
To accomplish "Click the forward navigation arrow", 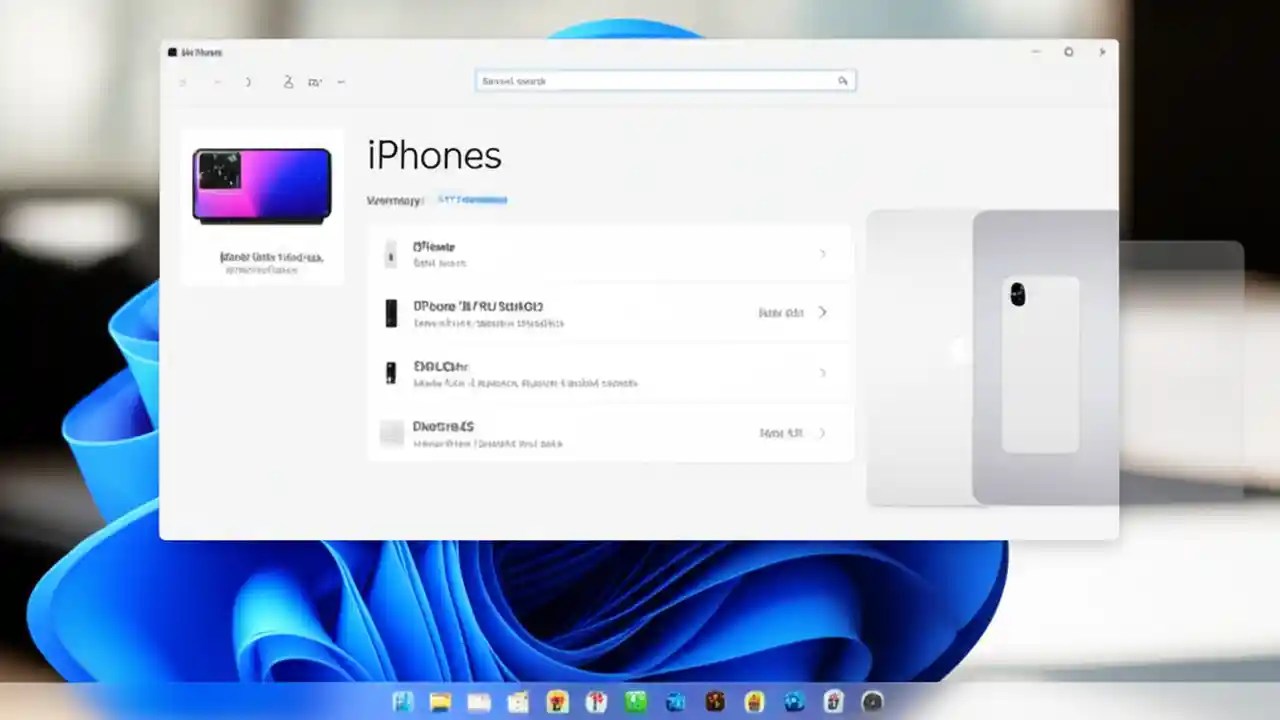I will (217, 82).
